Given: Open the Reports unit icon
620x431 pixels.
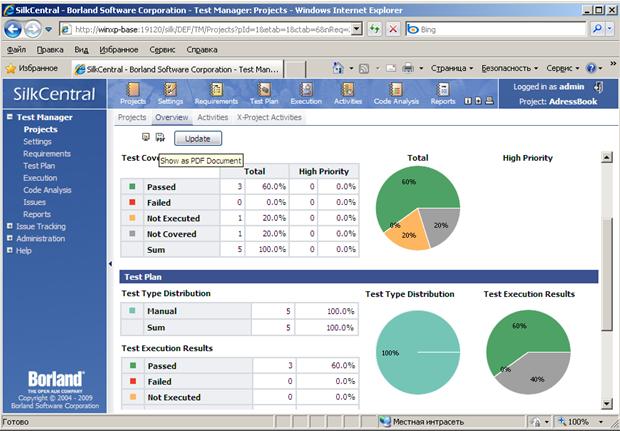Looking at the screenshot, I should pyautogui.click(x=443, y=94).
